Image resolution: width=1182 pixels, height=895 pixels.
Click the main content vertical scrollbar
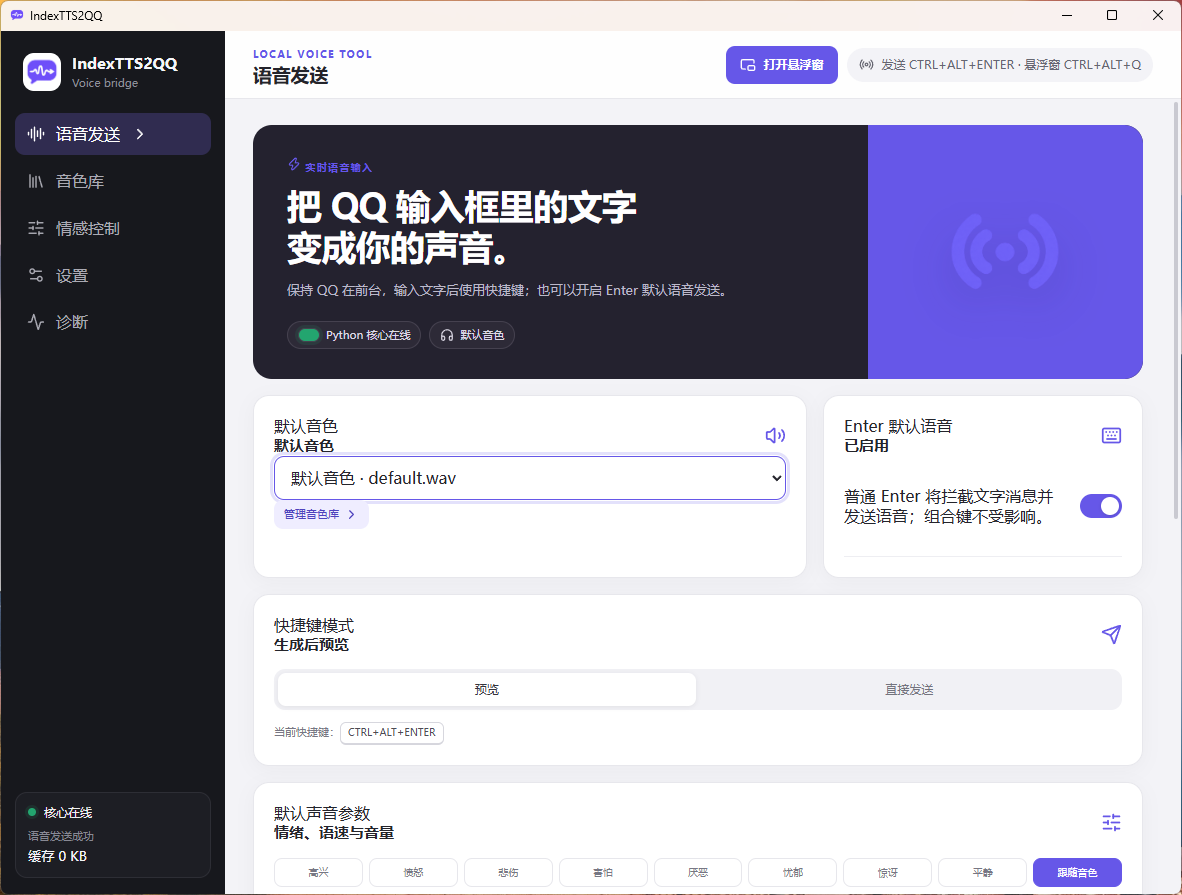1176,311
